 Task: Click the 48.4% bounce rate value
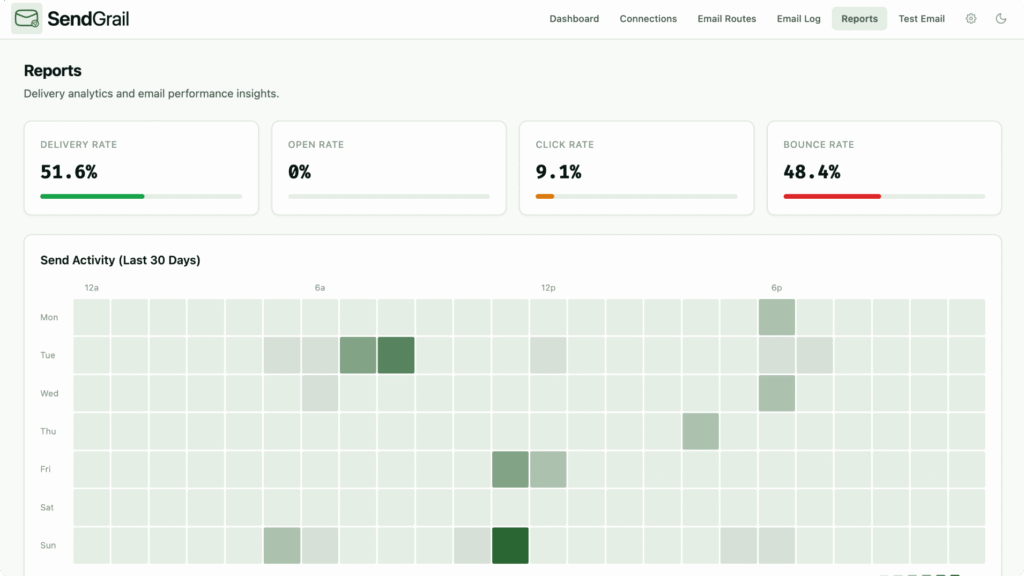(x=812, y=172)
